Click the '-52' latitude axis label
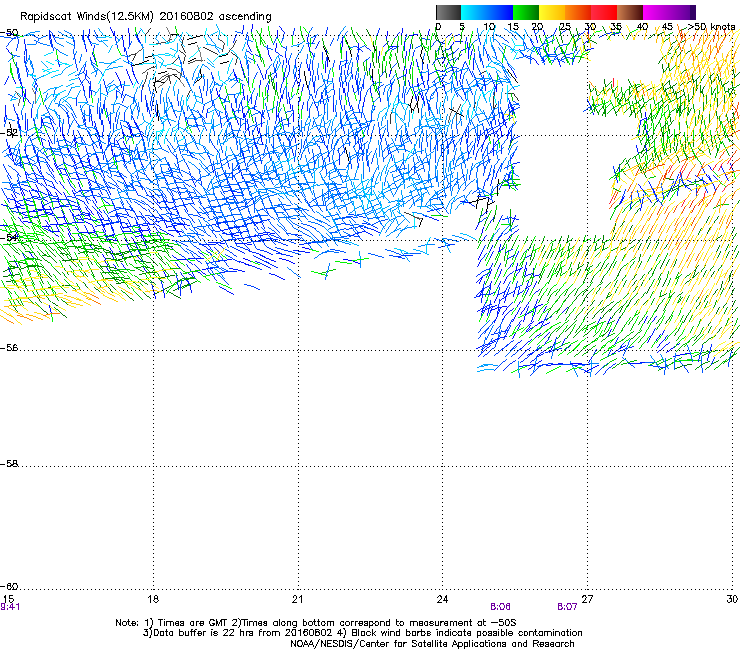This screenshot has width=740, height=650. pos(9,133)
